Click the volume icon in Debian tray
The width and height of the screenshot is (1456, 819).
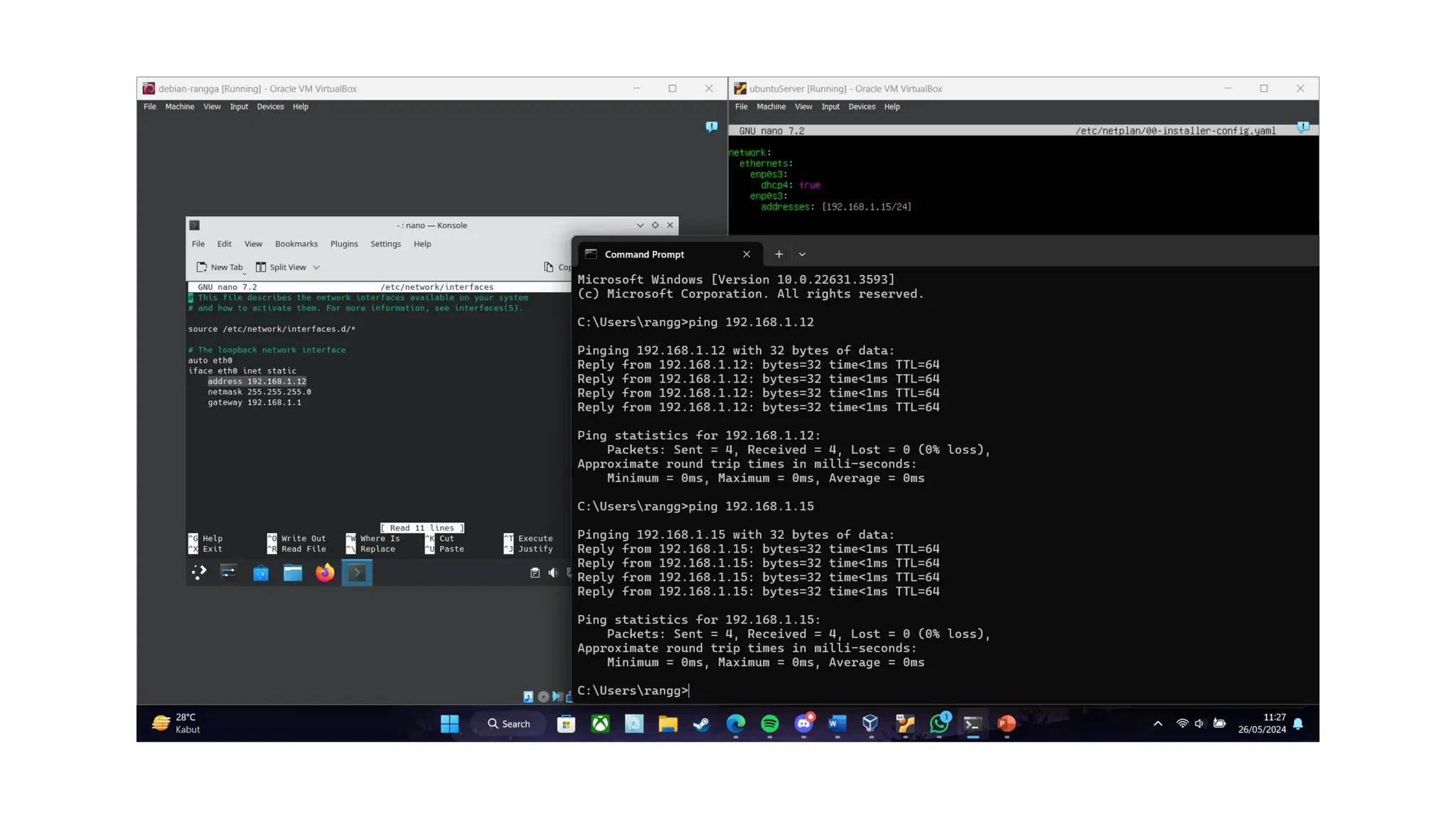pos(553,573)
